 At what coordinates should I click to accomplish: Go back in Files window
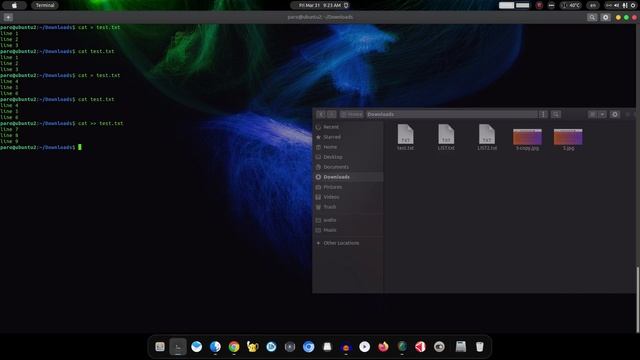tap(321, 114)
